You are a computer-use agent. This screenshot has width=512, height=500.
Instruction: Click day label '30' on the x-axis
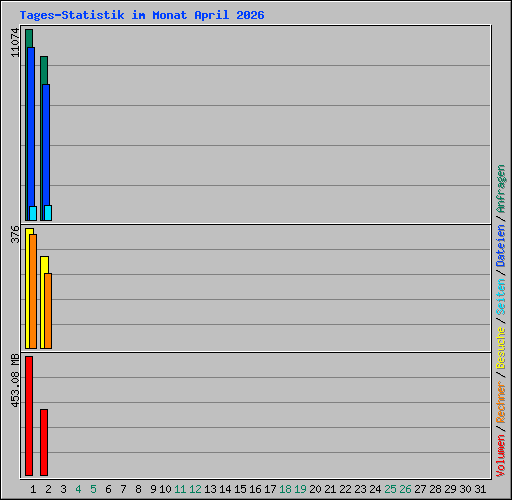click(x=465, y=489)
